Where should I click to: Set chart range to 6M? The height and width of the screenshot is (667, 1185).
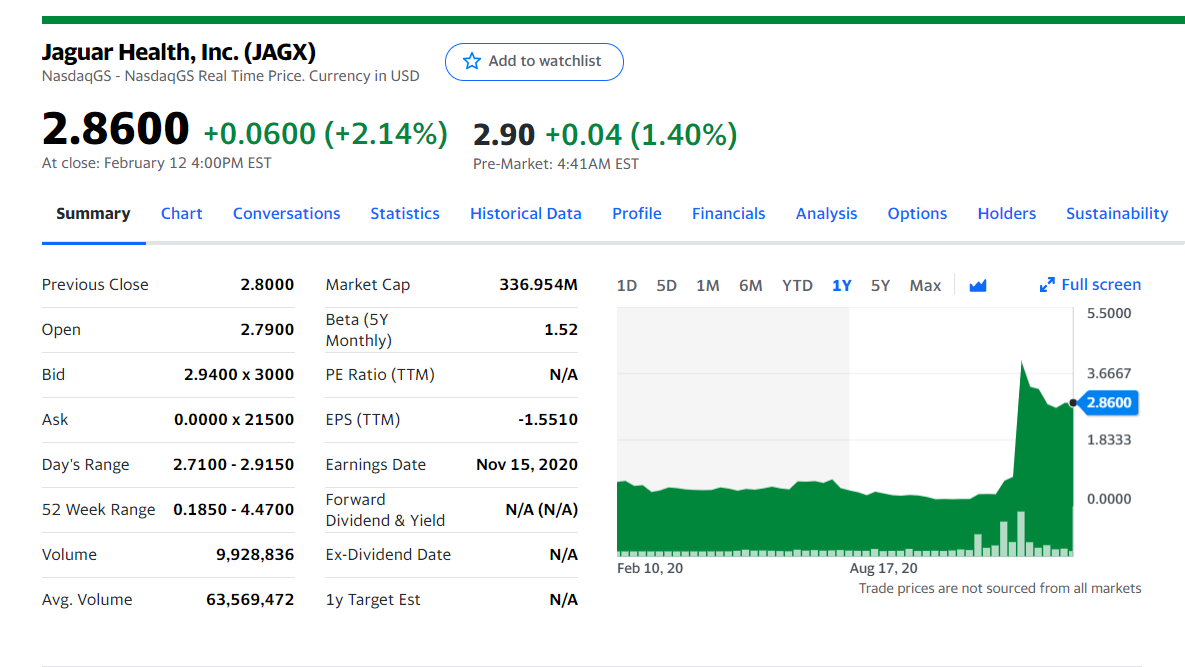click(750, 286)
